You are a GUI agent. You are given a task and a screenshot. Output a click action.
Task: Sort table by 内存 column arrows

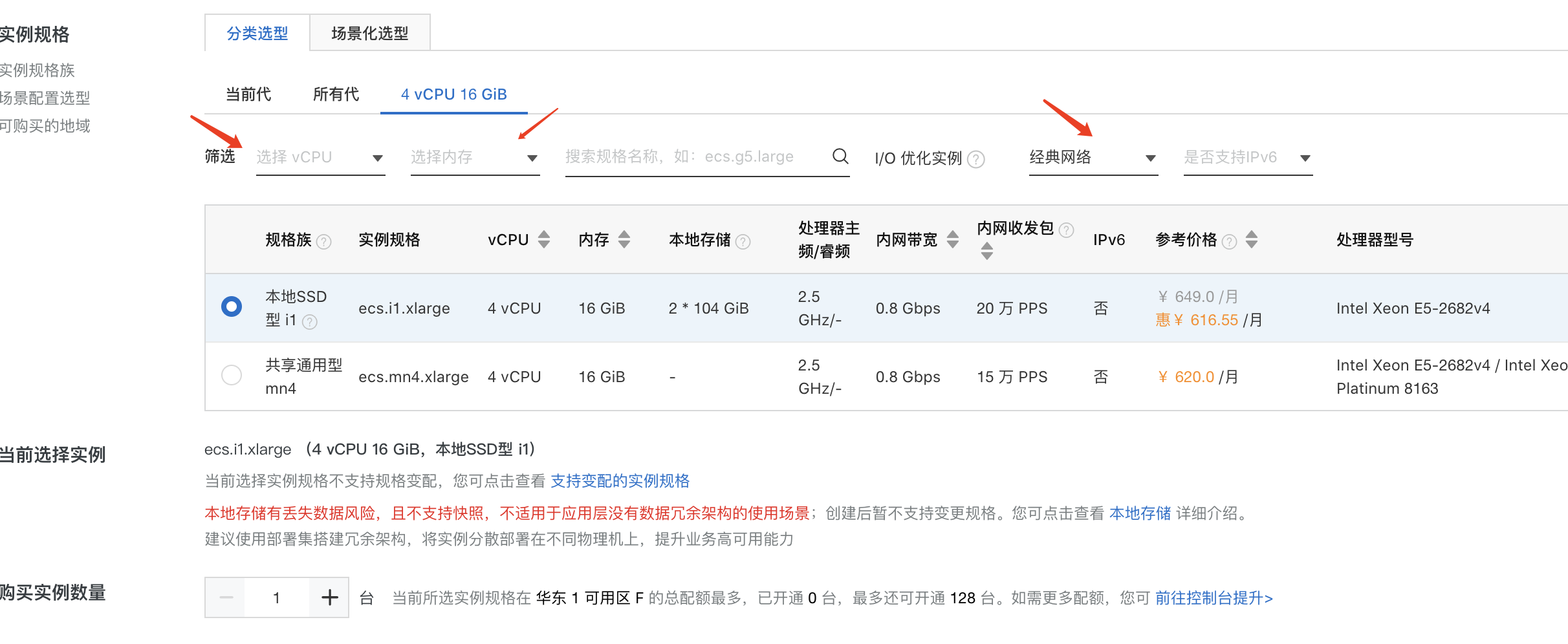click(x=624, y=240)
